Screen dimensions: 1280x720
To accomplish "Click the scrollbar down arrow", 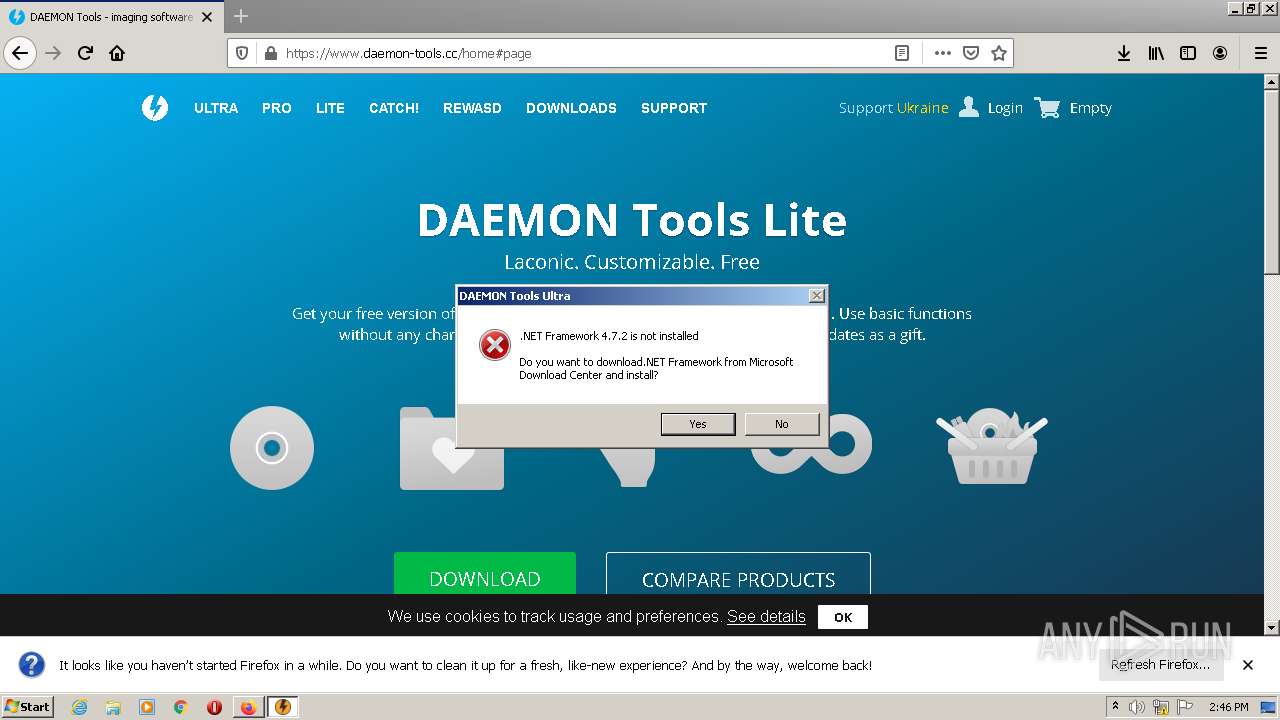I will 1272,628.
